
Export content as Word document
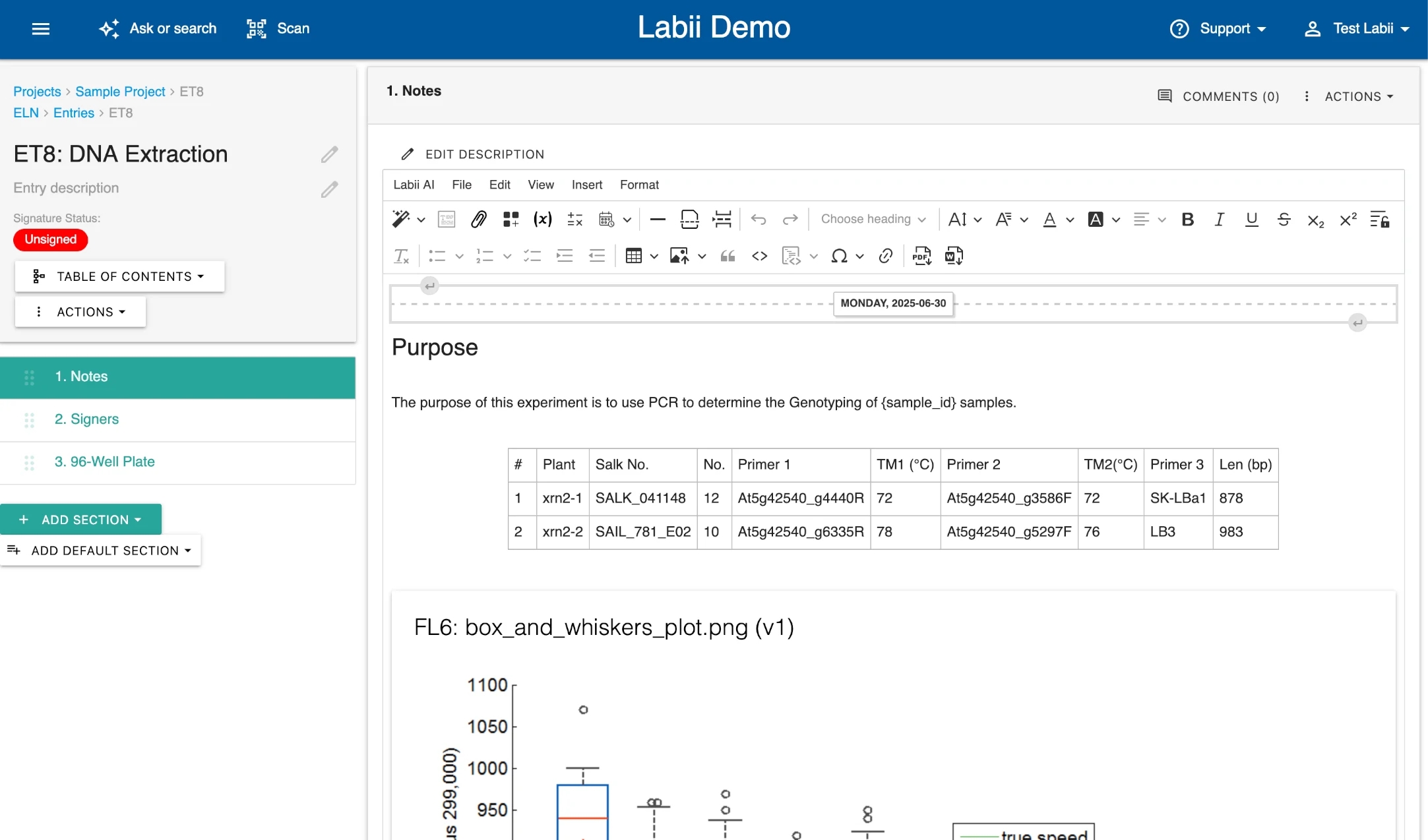click(954, 256)
